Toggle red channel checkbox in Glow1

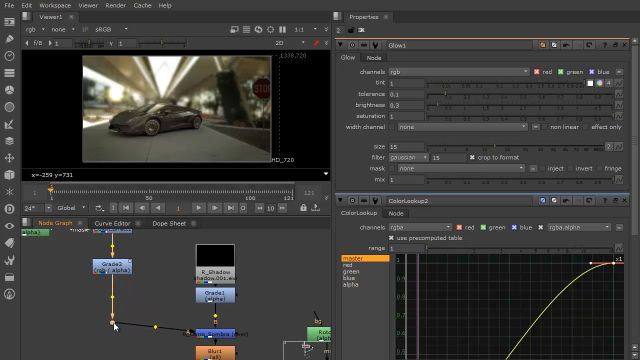[x=537, y=72]
